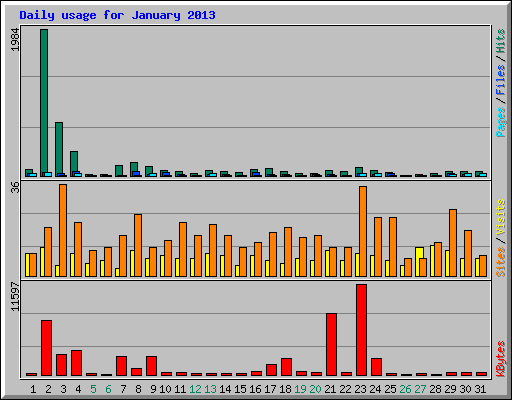Click day label 14 on the x-axis
Image resolution: width=512 pixels, height=400 pixels.
tap(225, 389)
